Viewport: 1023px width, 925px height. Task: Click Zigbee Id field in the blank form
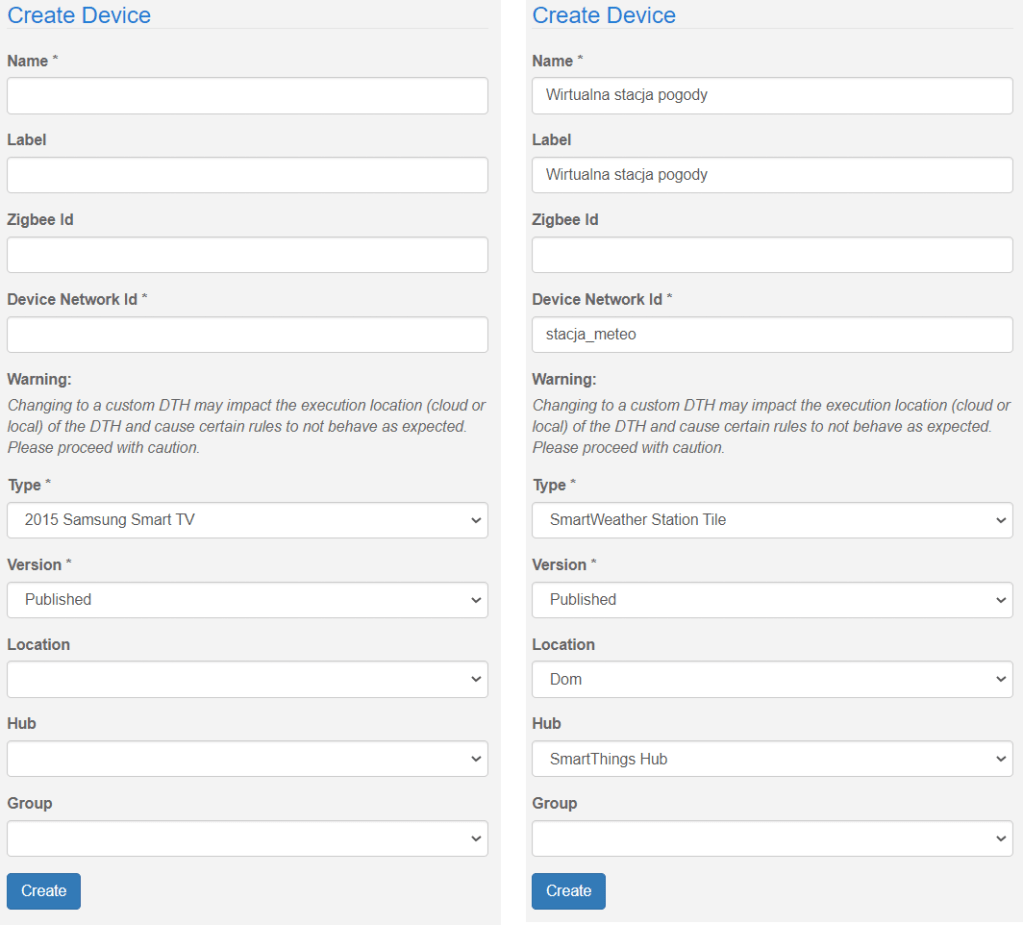[x=247, y=255]
